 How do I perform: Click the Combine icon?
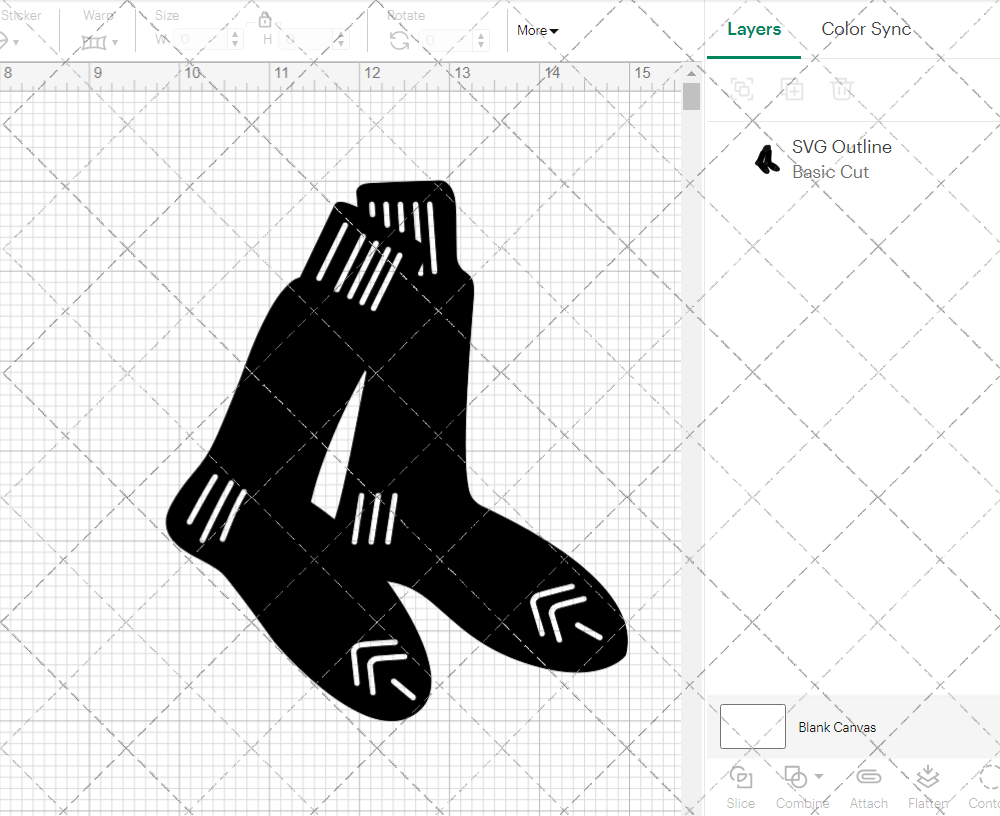(x=794, y=778)
